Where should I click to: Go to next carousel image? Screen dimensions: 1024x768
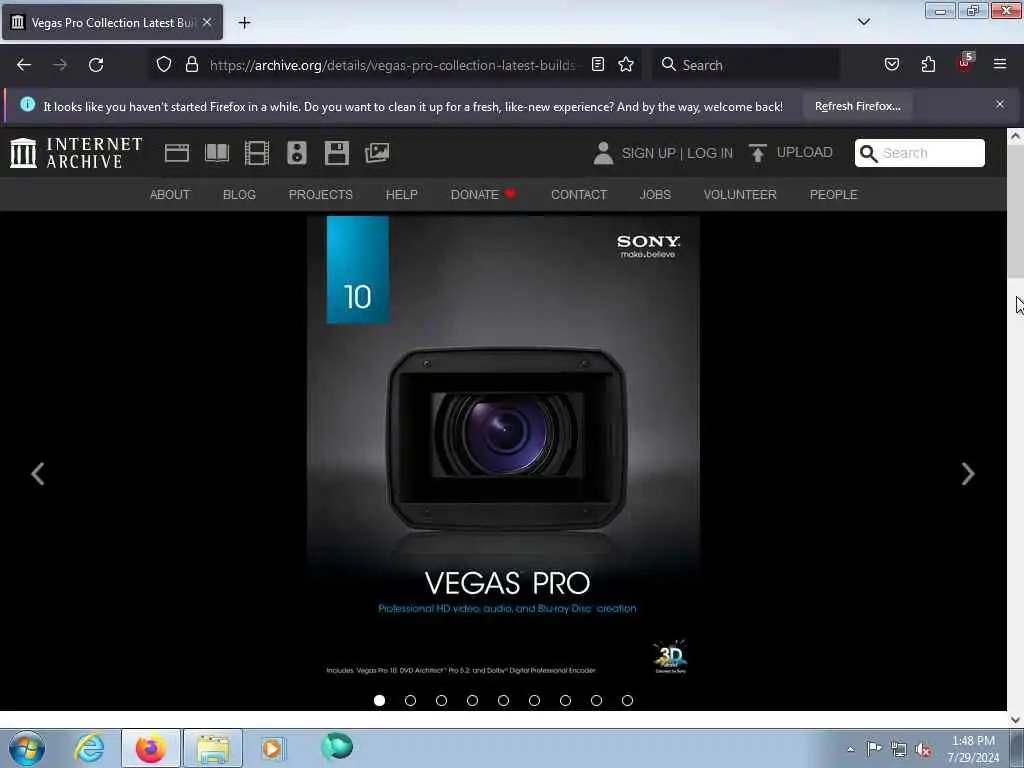[968, 473]
